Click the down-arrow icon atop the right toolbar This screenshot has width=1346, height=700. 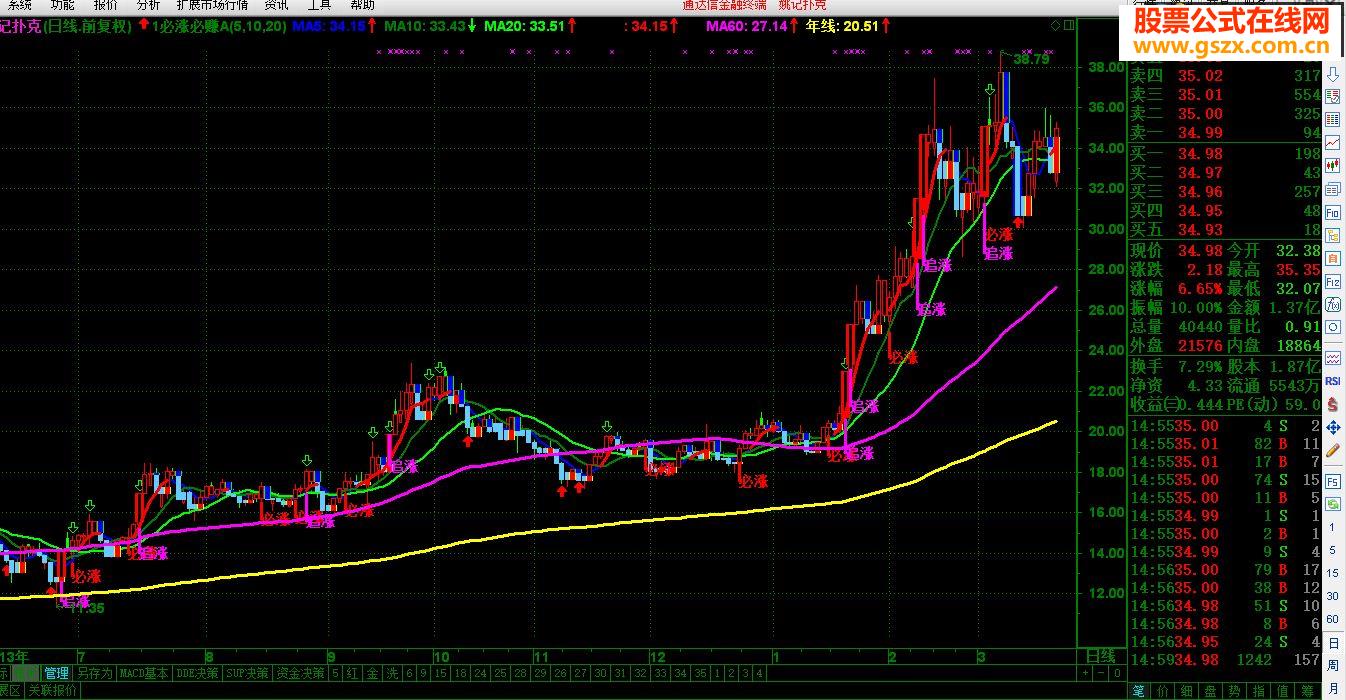pyautogui.click(x=1333, y=75)
